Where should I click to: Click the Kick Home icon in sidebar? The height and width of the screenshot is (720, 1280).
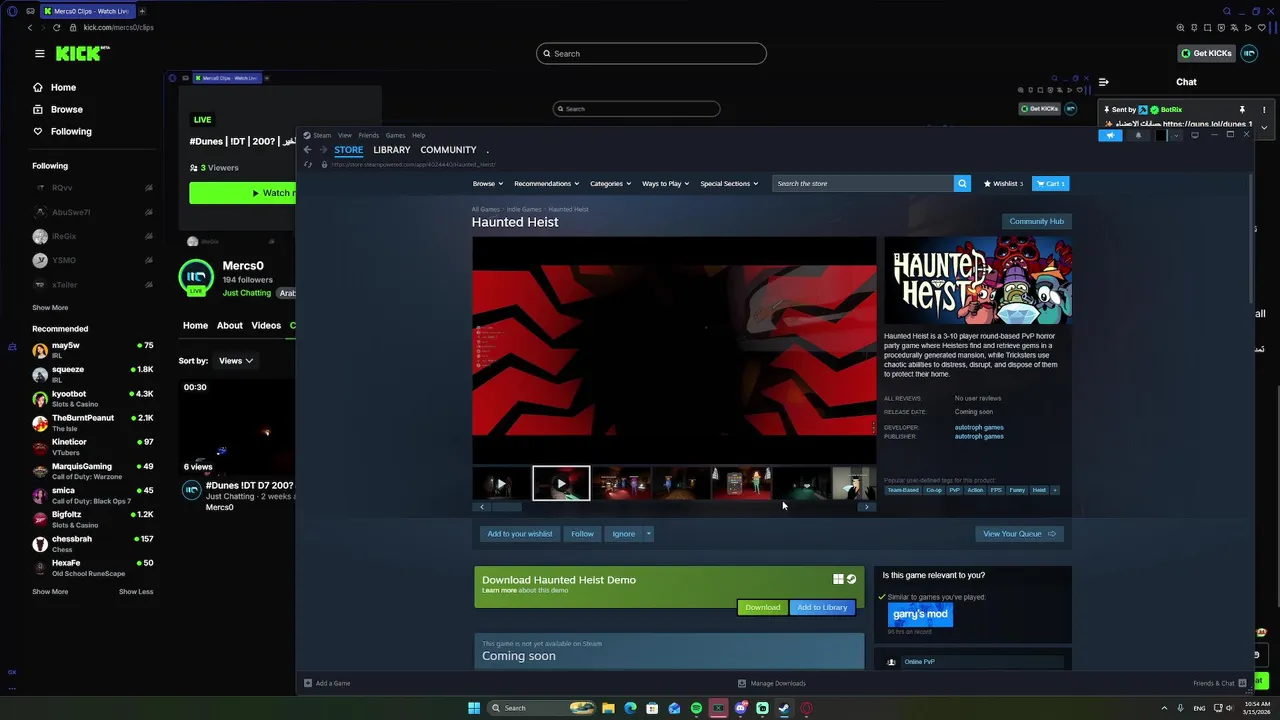coord(38,88)
